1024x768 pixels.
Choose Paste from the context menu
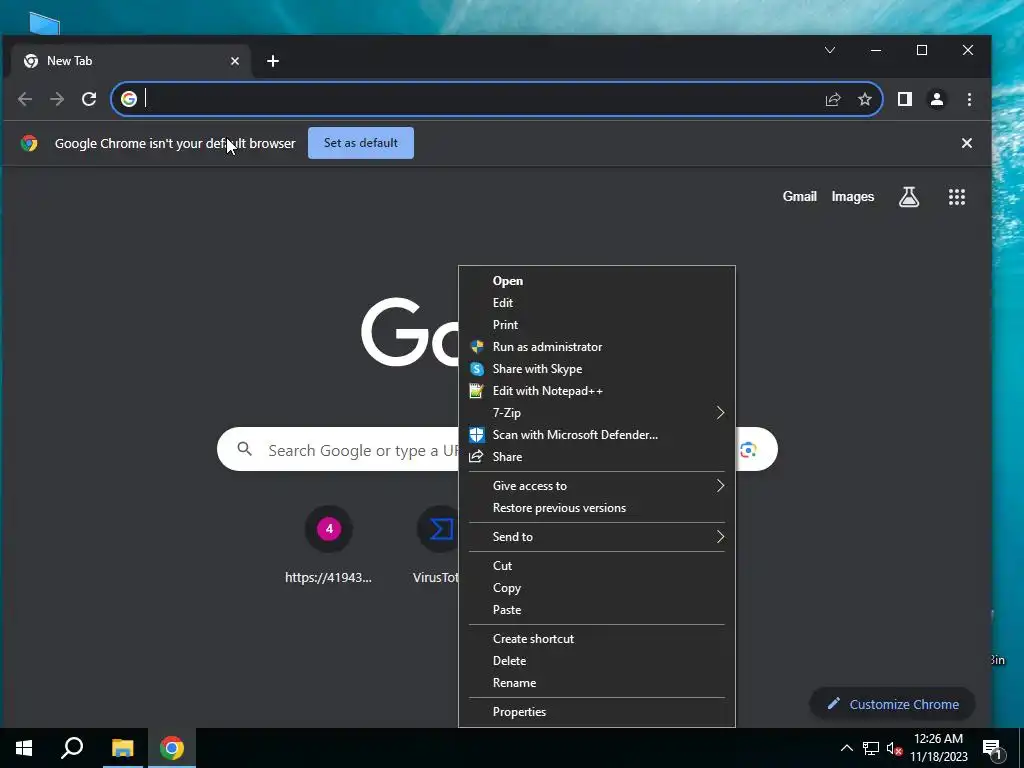tap(597, 610)
